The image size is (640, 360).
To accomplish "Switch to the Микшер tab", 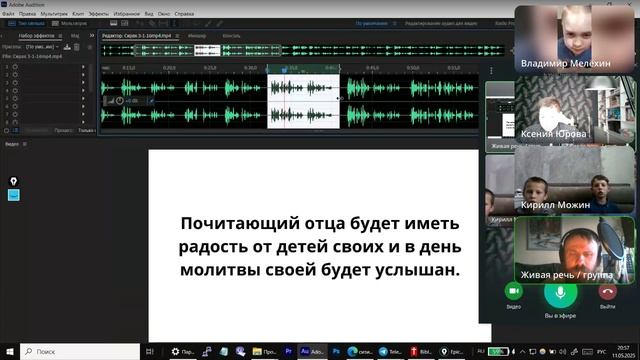I will 197,36.
